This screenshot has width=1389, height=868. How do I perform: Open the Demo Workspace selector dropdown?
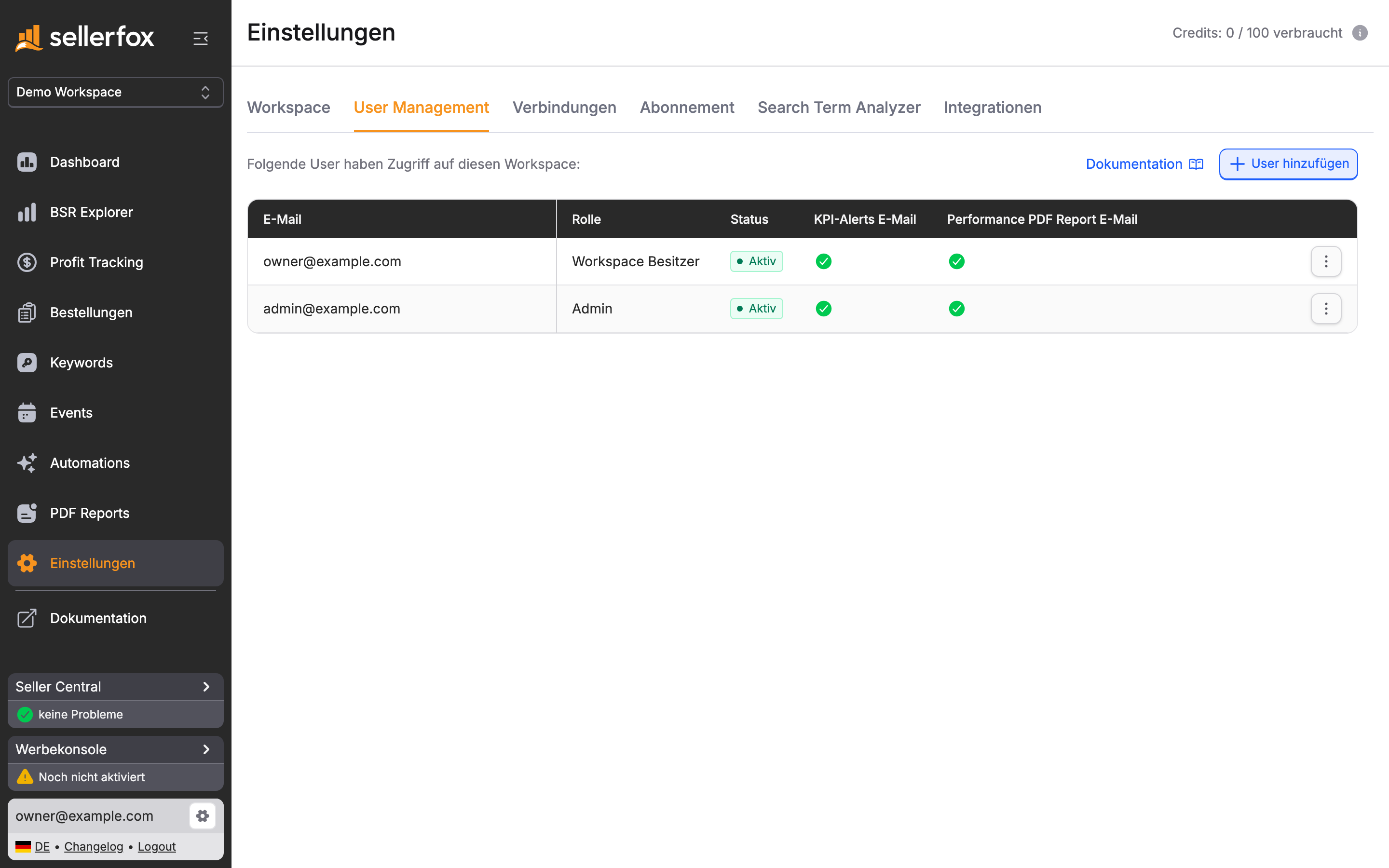115,93
